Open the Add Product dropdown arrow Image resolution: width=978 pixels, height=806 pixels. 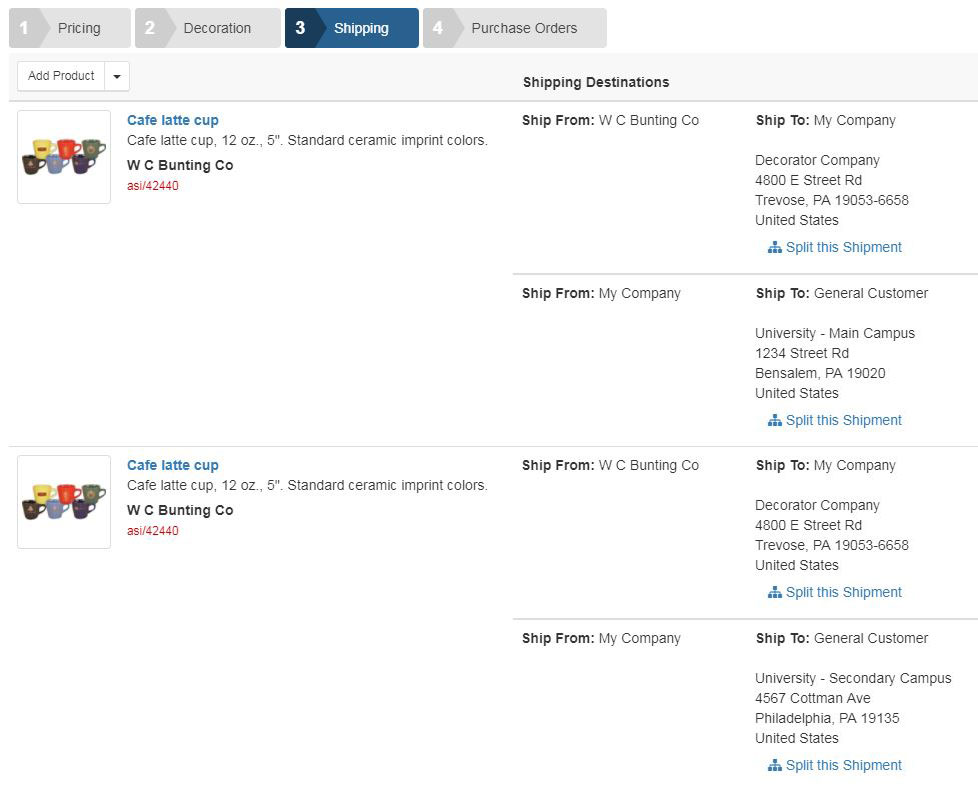point(117,76)
